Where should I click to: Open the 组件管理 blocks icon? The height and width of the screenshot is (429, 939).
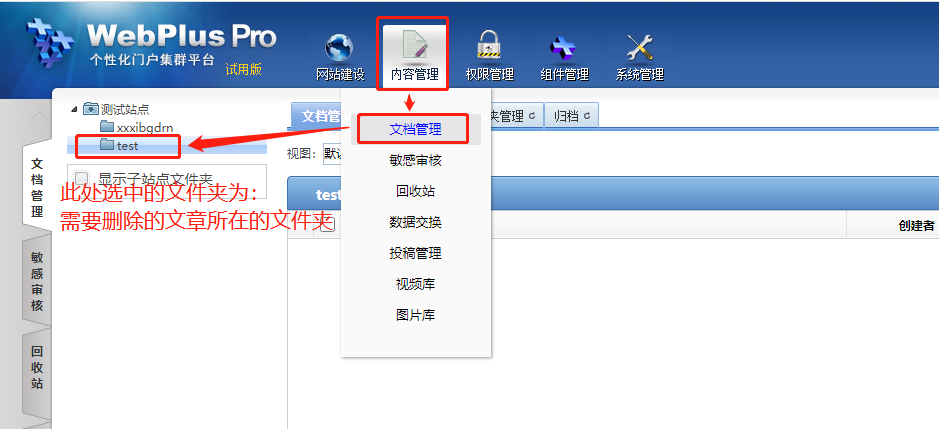pyautogui.click(x=564, y=48)
